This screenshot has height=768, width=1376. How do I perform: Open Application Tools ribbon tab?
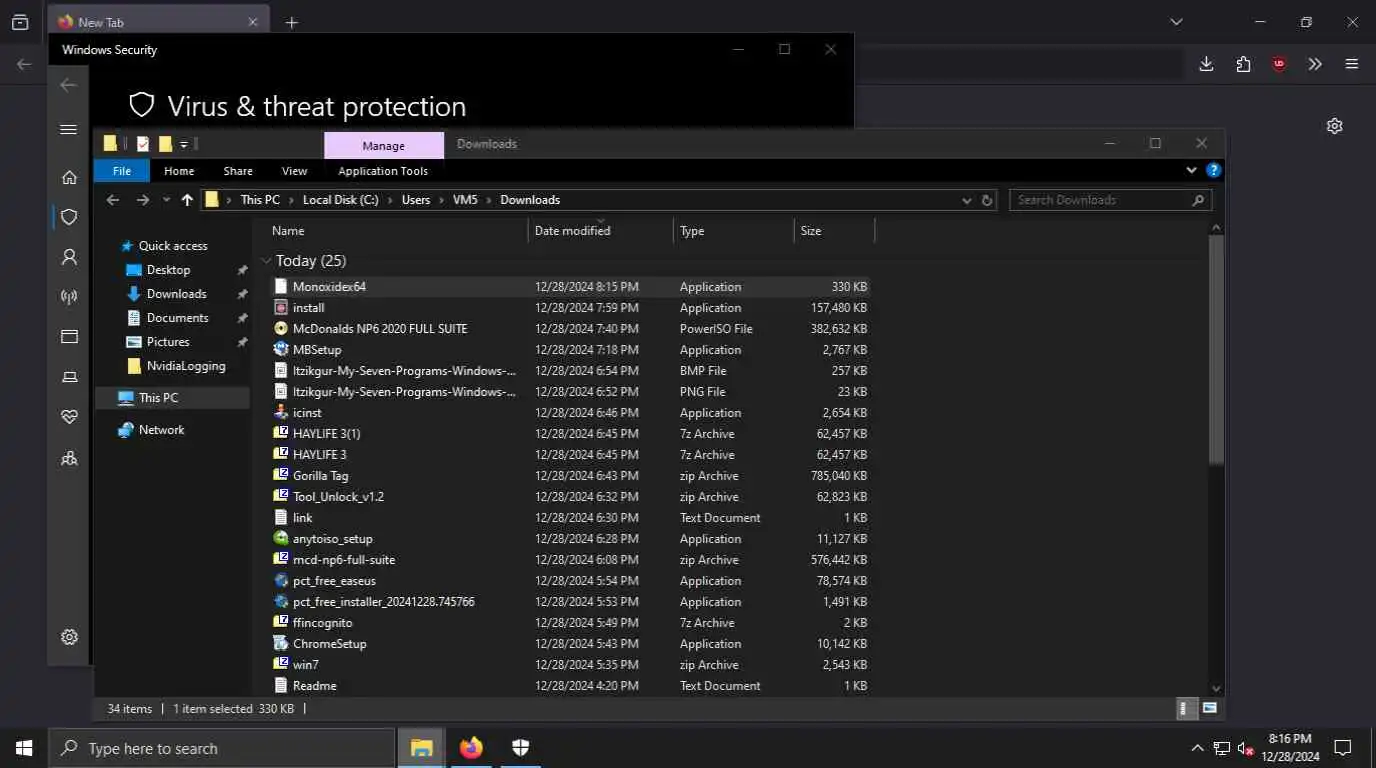point(383,171)
